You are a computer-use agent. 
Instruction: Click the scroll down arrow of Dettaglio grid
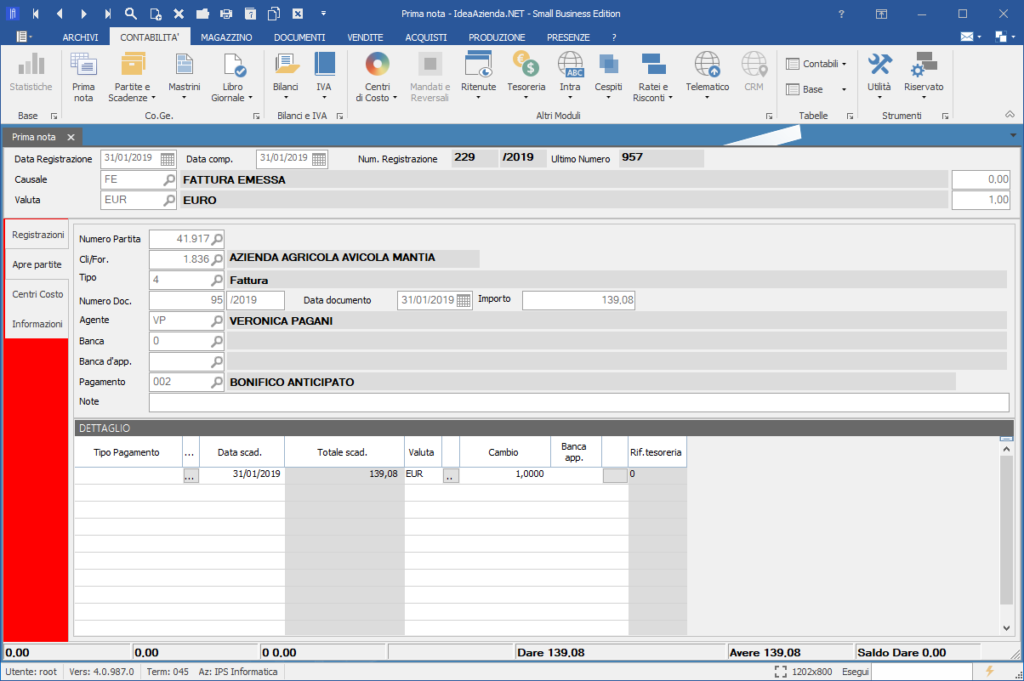coord(1006,627)
